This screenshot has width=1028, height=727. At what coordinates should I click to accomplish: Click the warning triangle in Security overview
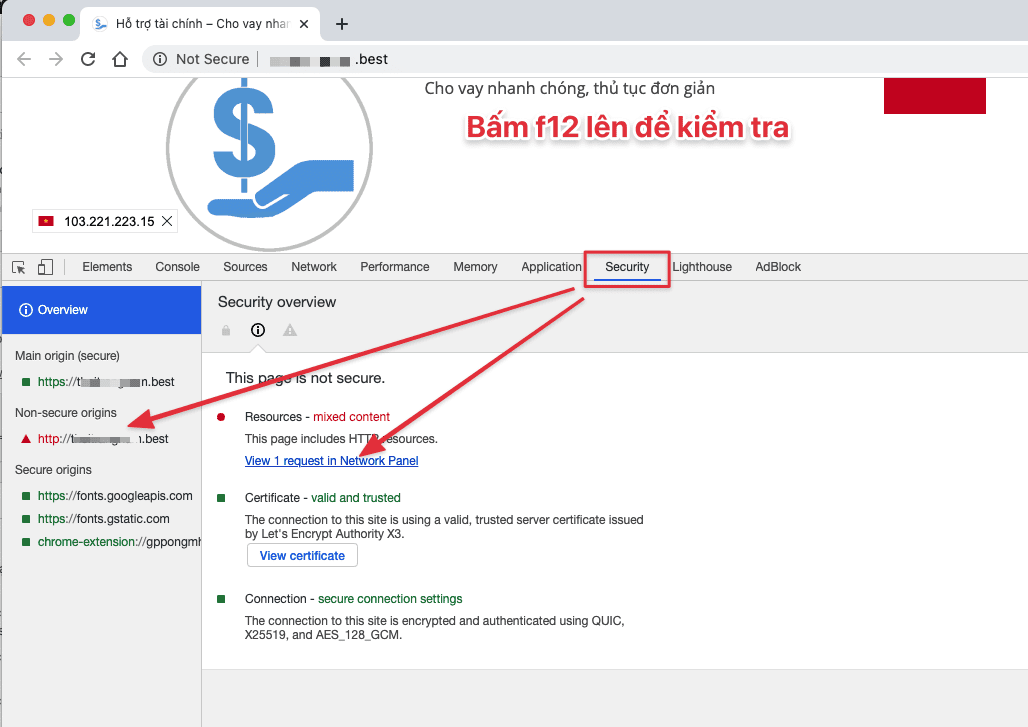pyautogui.click(x=289, y=330)
